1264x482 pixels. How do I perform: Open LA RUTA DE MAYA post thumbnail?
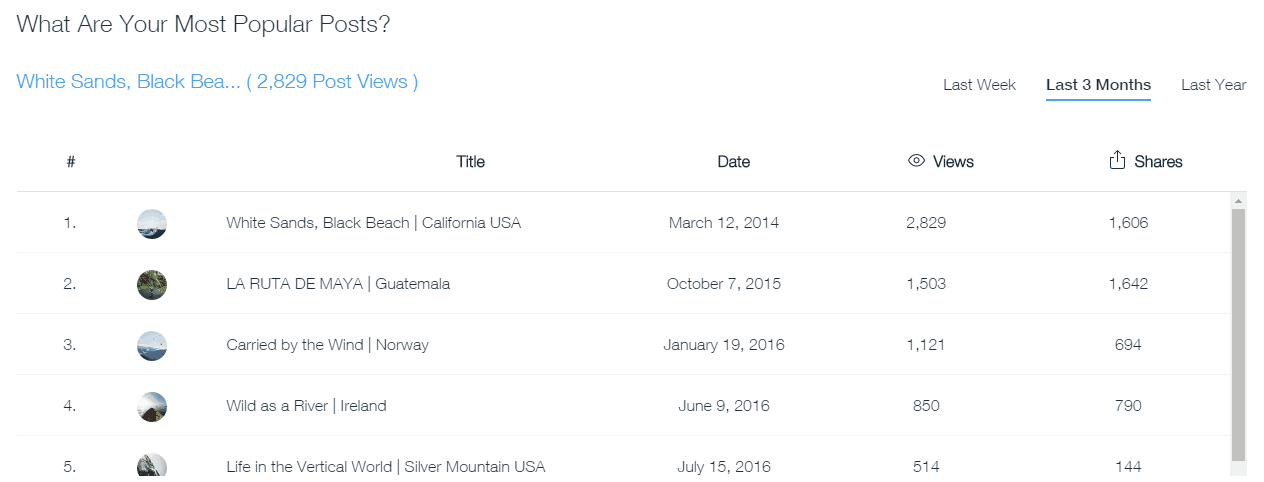pyautogui.click(x=152, y=284)
